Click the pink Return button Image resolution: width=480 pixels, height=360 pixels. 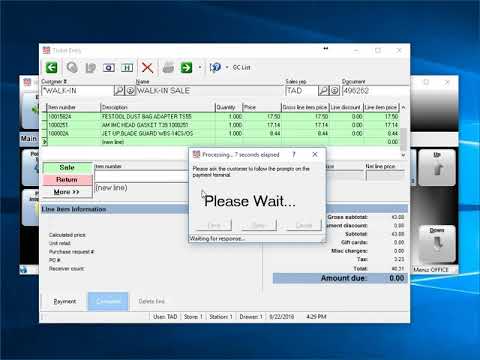point(67,180)
